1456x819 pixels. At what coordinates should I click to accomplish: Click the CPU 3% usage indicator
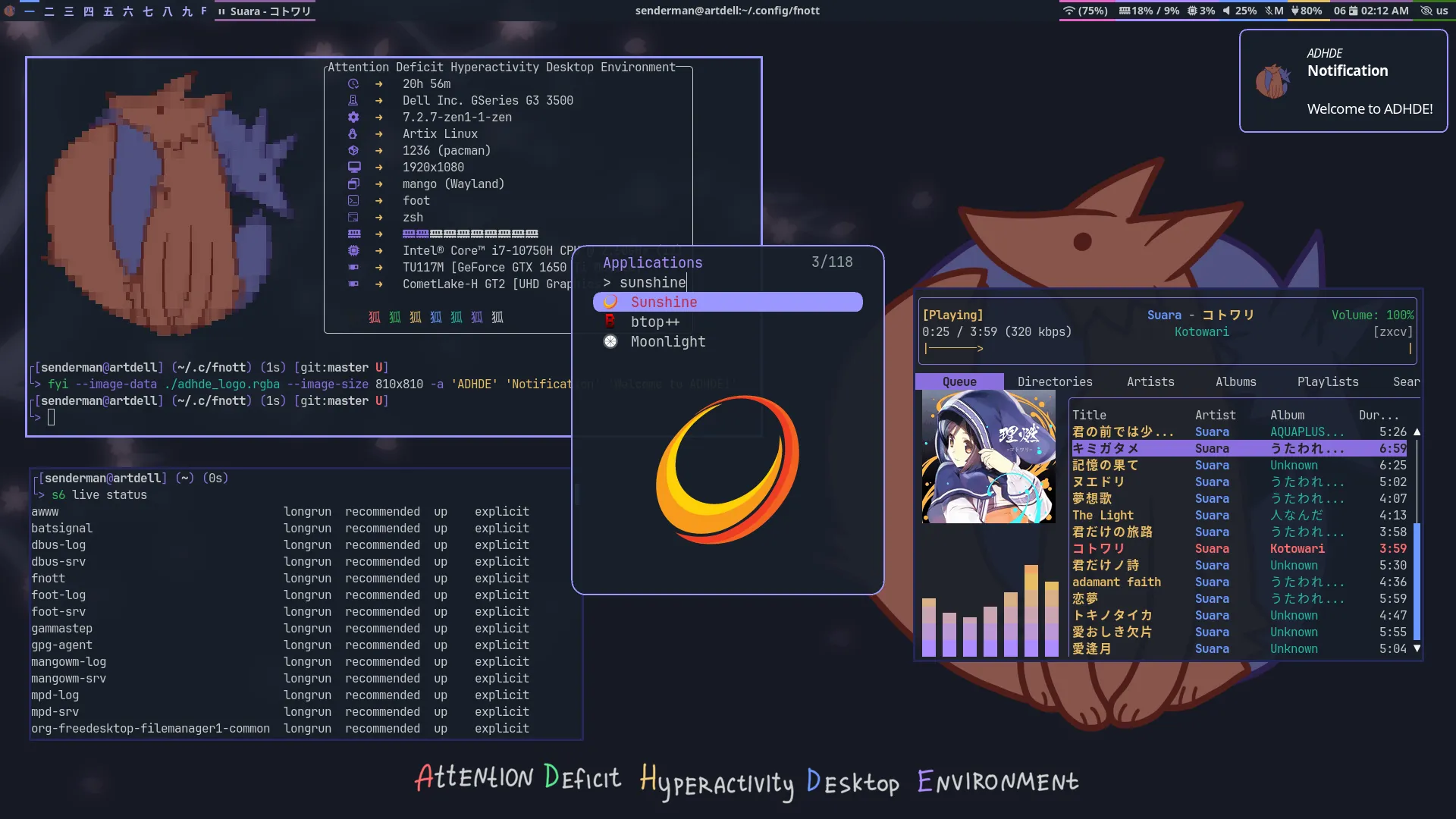point(1201,11)
